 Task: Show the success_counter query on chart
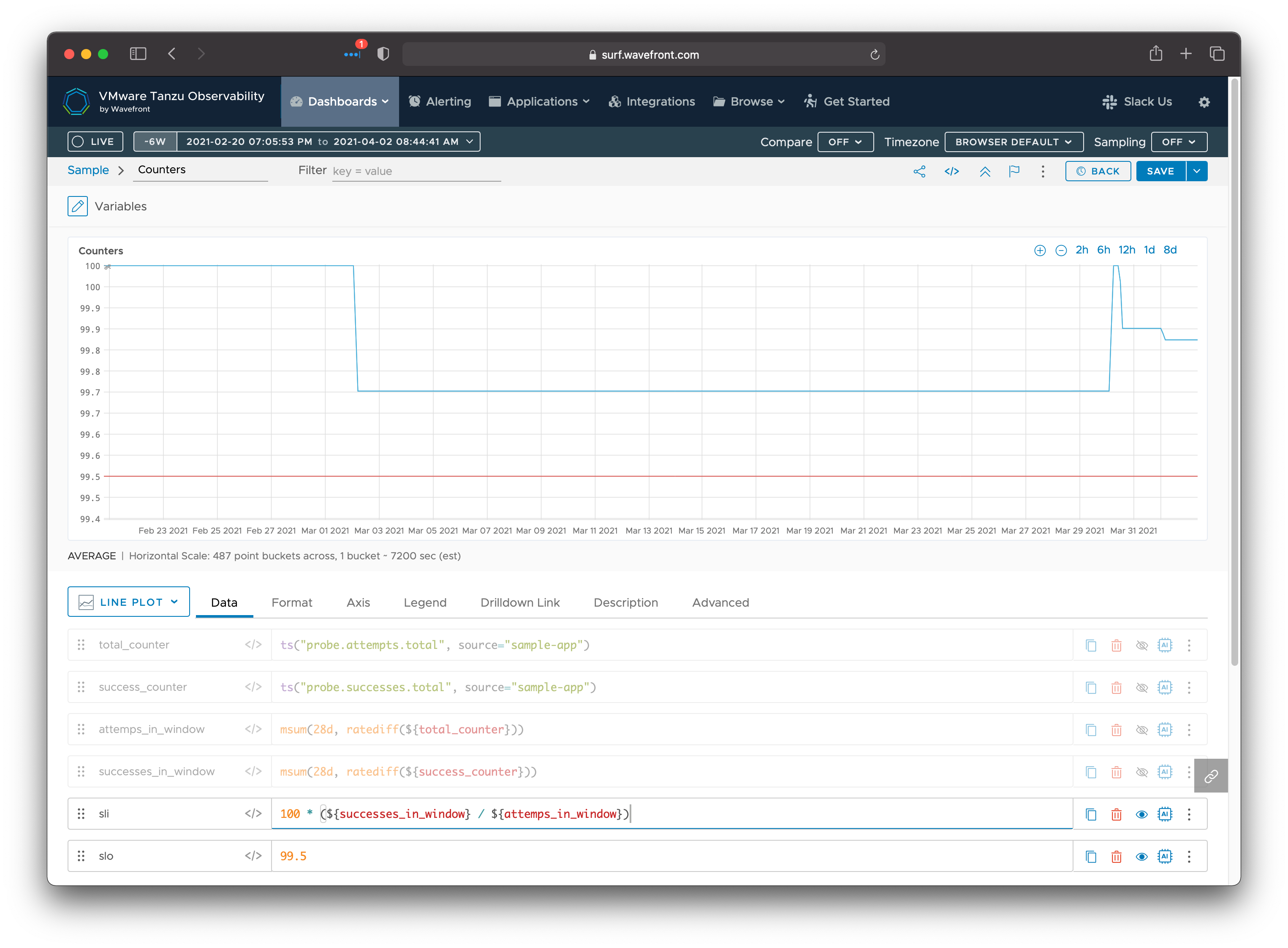[1141, 687]
